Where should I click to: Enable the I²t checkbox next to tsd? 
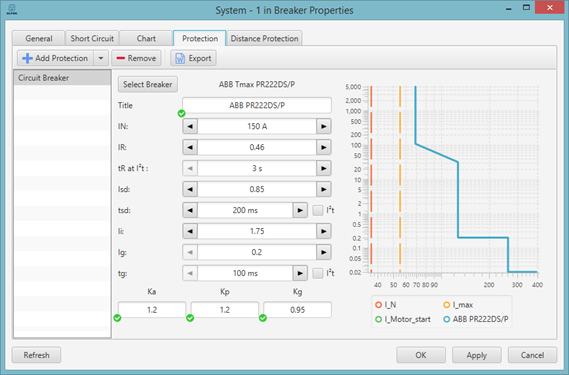click(318, 210)
